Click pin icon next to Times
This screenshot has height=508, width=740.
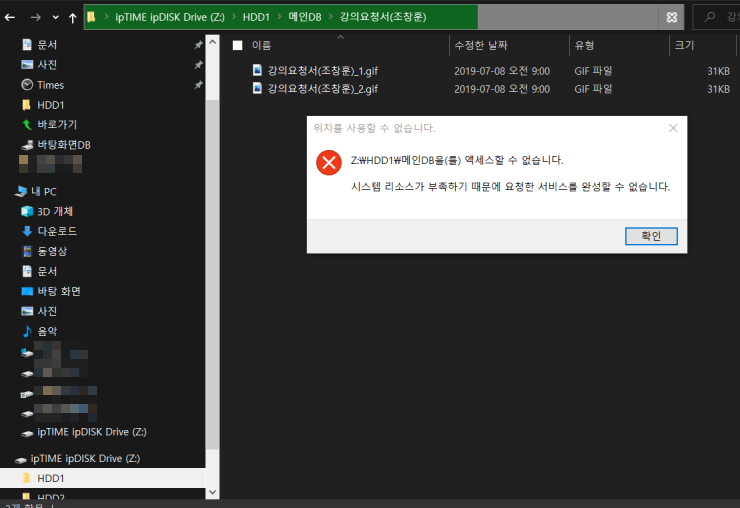point(198,85)
